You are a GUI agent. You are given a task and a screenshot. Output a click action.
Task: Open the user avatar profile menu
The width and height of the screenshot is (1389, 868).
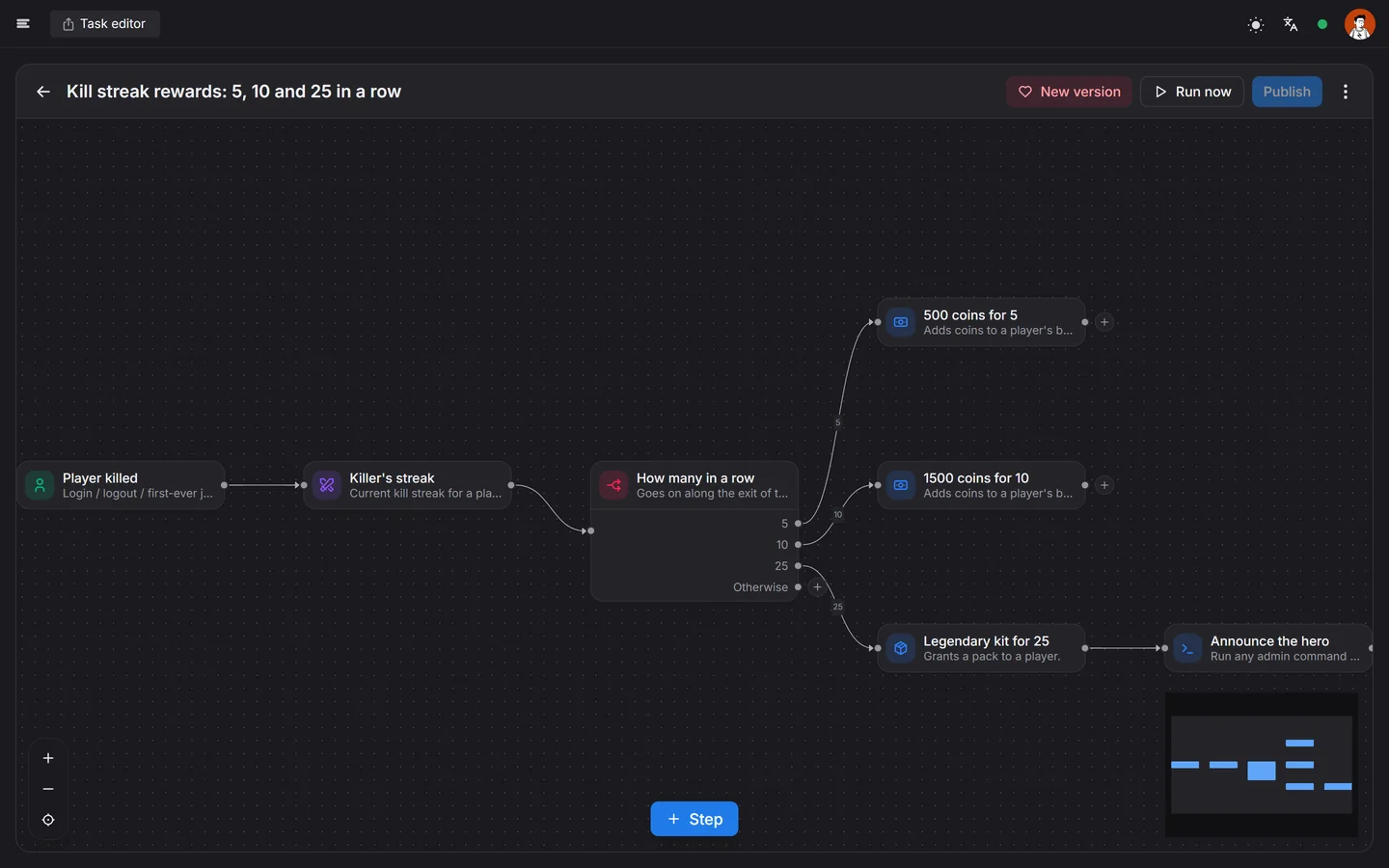[1360, 24]
